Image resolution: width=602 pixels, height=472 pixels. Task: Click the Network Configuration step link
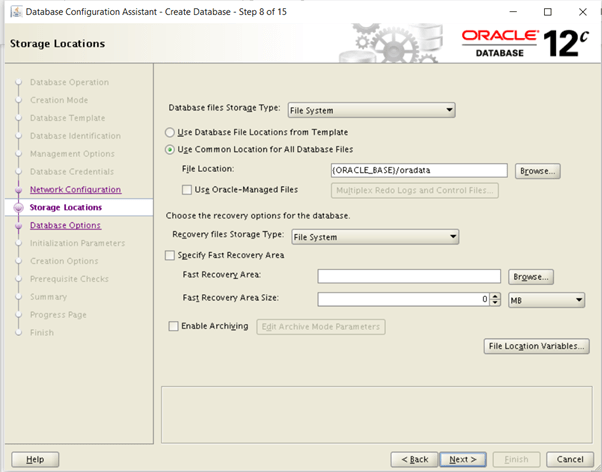pos(75,189)
